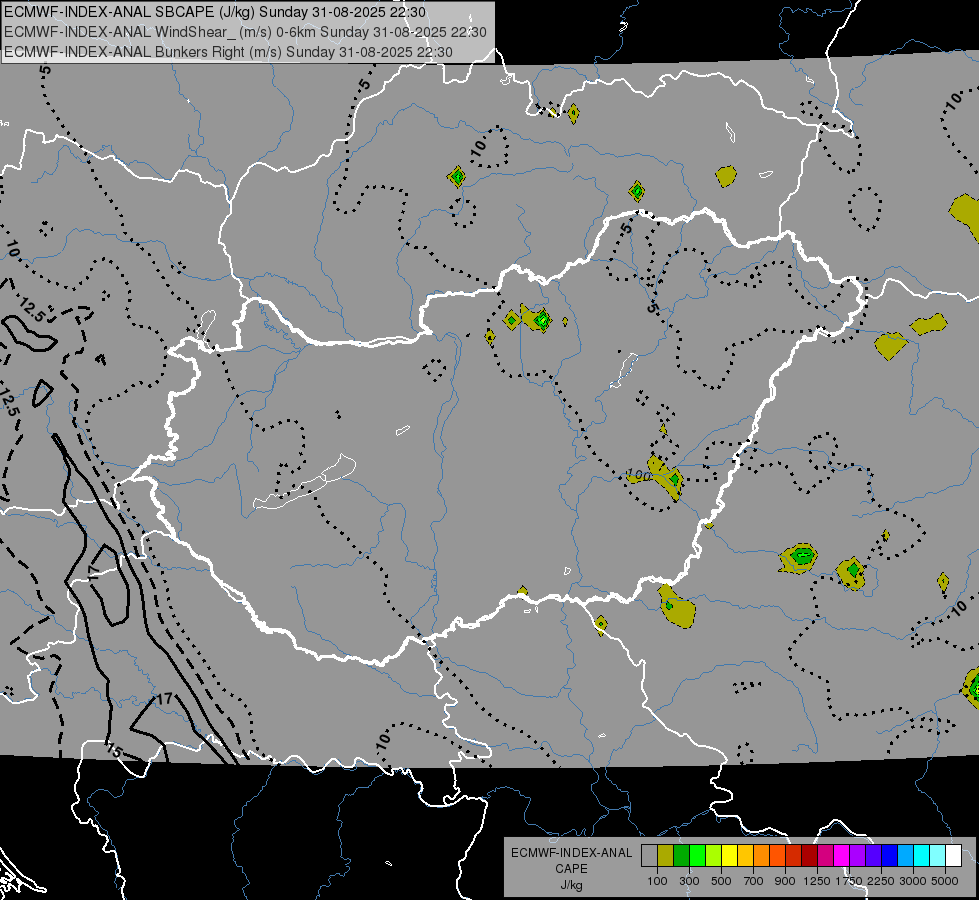Click the 1250 tick value in legend
This screenshot has width=979, height=900.
click(x=817, y=881)
